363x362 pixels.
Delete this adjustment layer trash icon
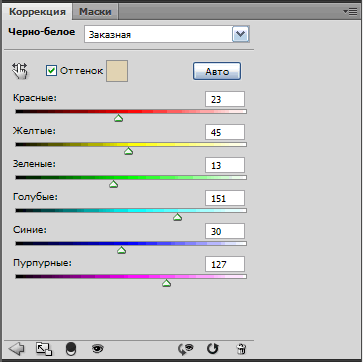[x=241, y=349]
